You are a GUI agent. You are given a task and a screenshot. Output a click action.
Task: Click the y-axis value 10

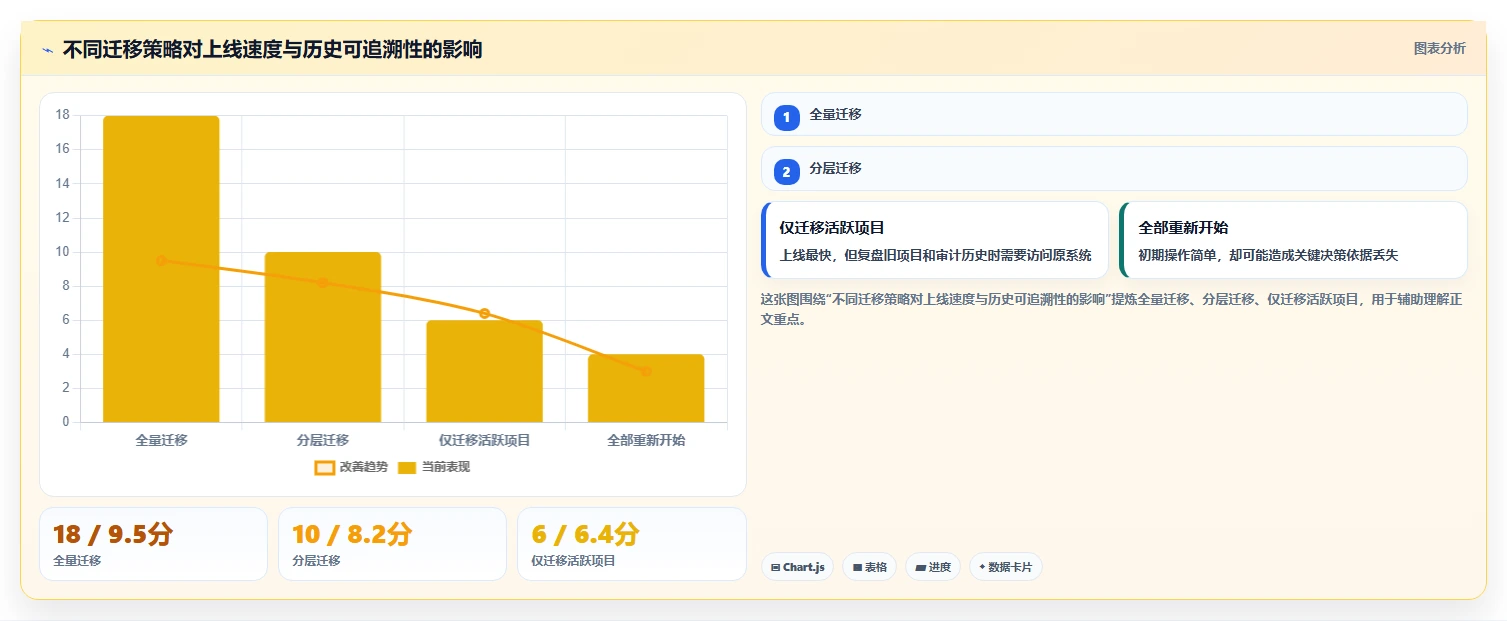pos(62,252)
